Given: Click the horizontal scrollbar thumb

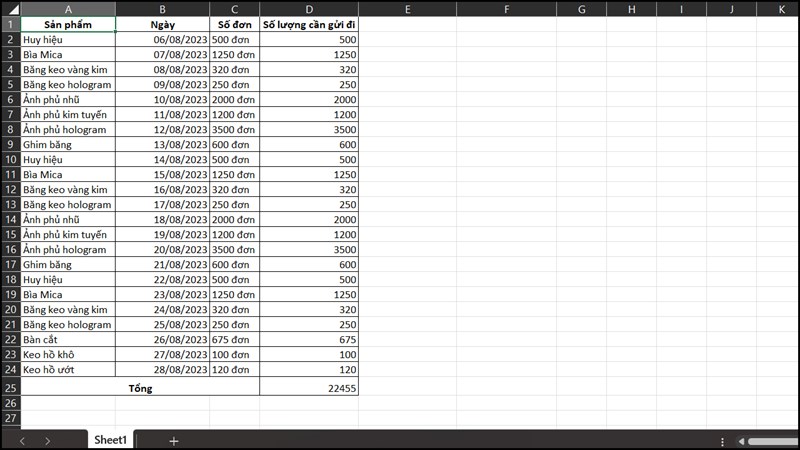Looking at the screenshot, I should (x=773, y=441).
